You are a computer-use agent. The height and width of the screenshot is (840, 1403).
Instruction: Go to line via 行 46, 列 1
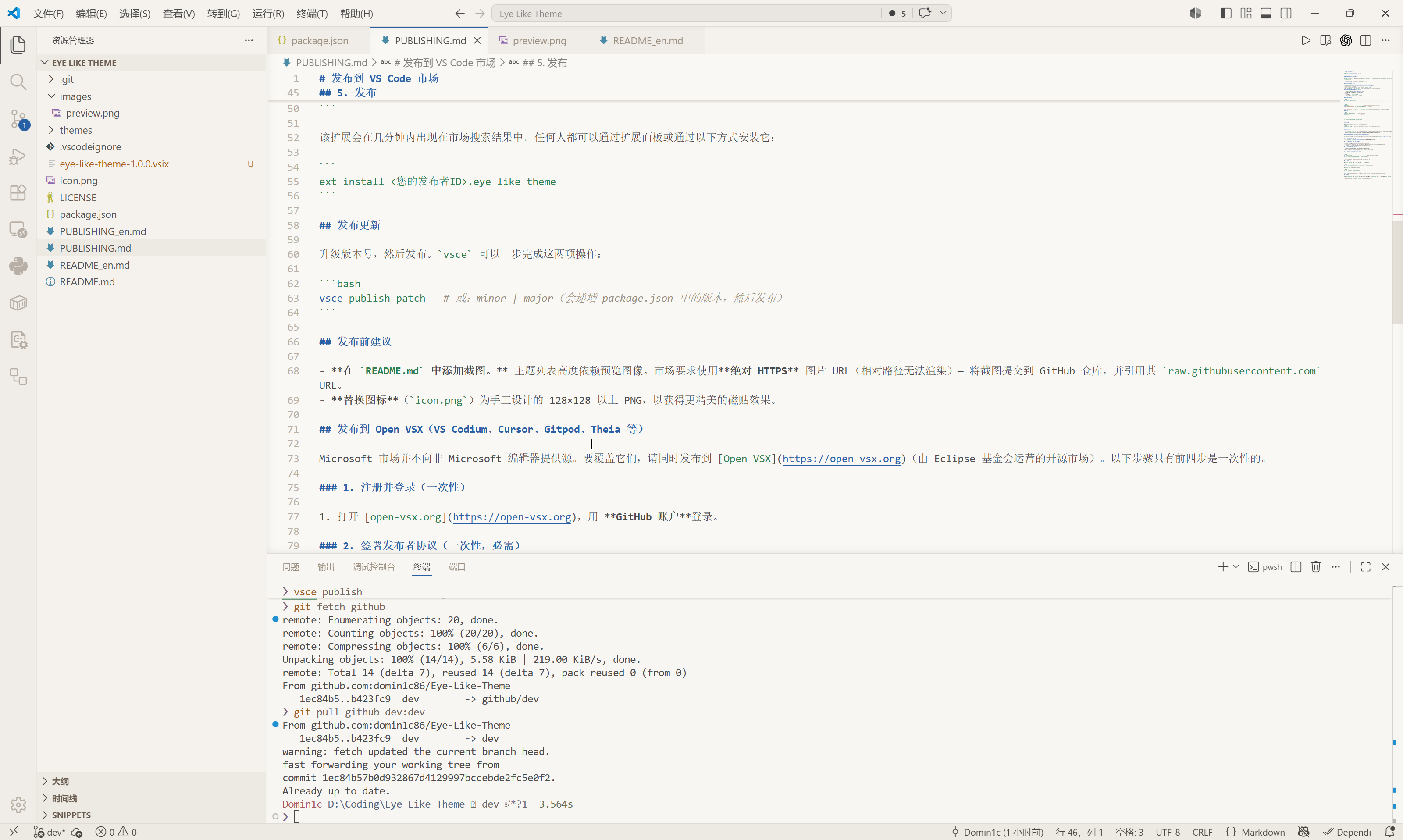click(1079, 832)
